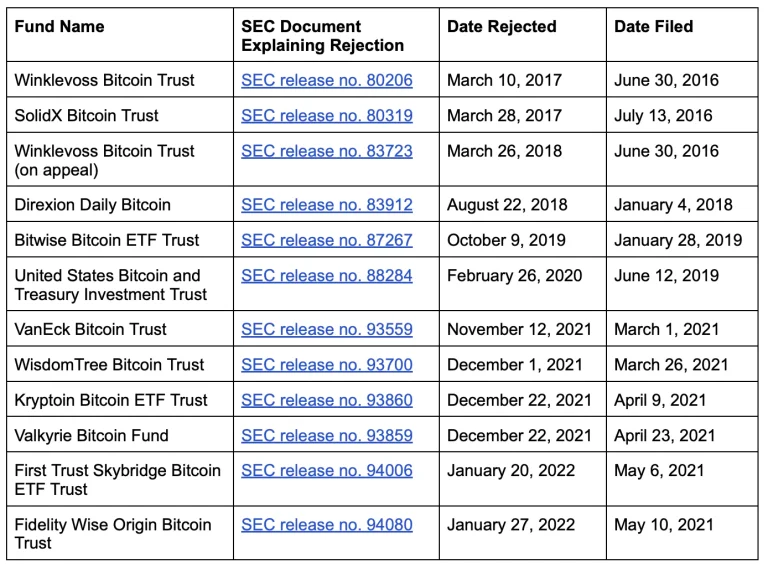Select the SEC Document Explaining Rejection header
Viewport: 768px width, 568px height.
click(322, 36)
